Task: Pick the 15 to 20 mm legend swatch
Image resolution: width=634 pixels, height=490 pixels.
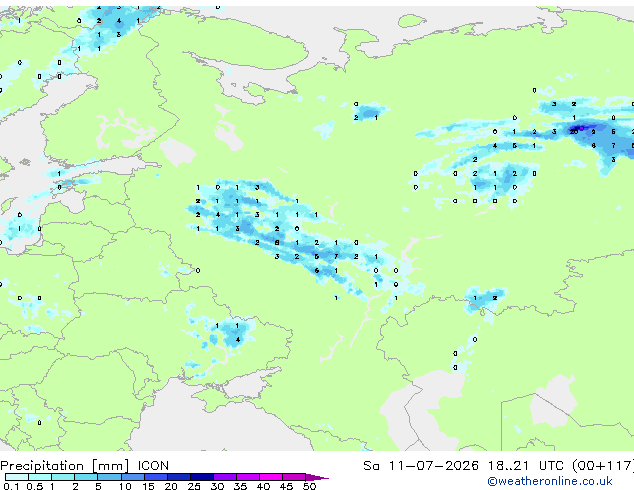Action: click(x=156, y=477)
